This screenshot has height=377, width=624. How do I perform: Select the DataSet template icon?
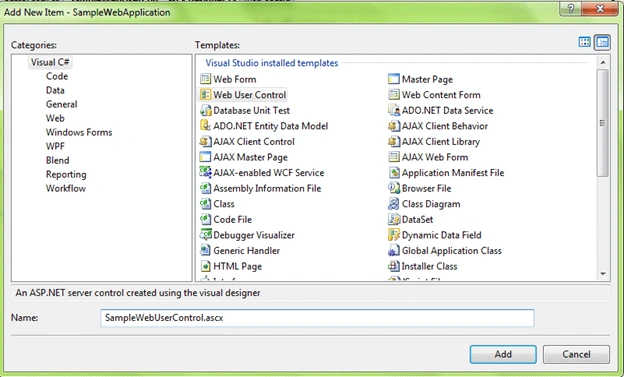394,219
